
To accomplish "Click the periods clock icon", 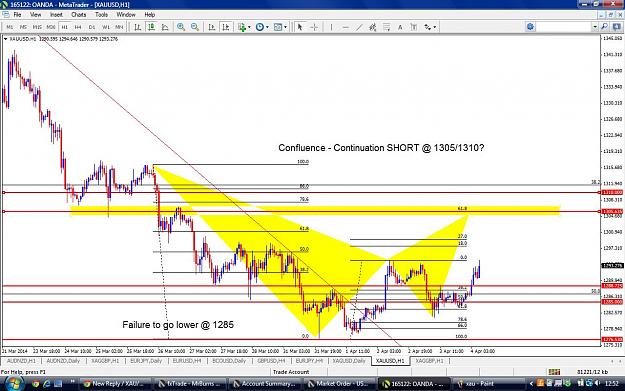I will tap(259, 27).
